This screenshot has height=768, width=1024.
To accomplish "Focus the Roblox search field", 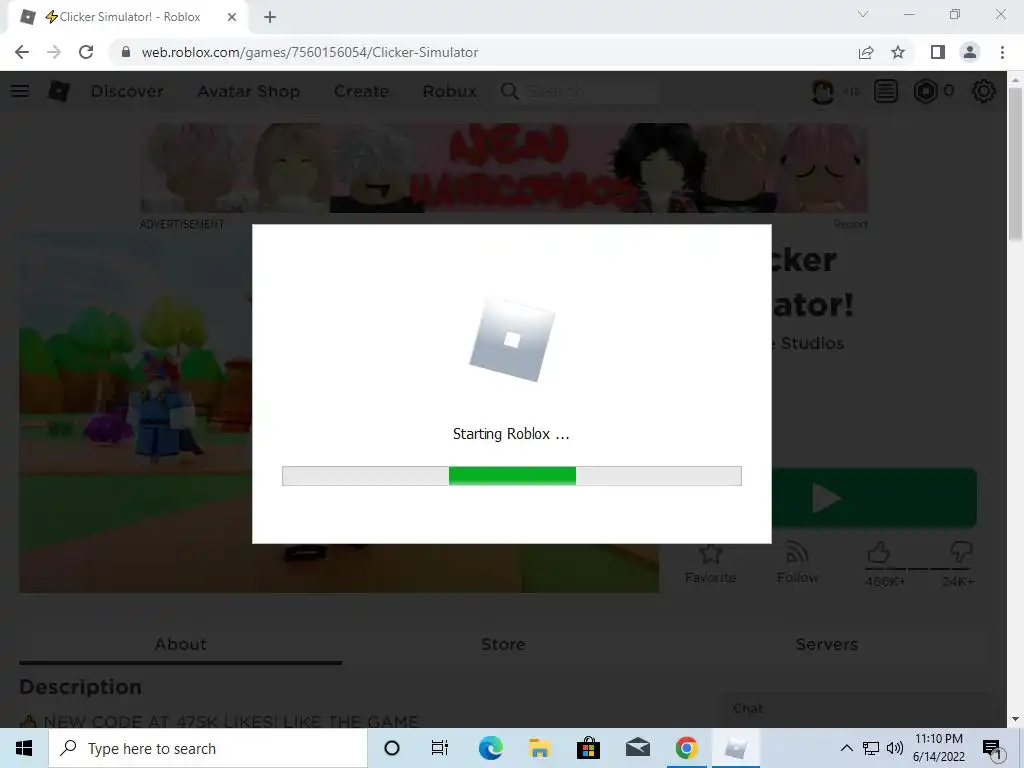I will pyautogui.click(x=592, y=91).
